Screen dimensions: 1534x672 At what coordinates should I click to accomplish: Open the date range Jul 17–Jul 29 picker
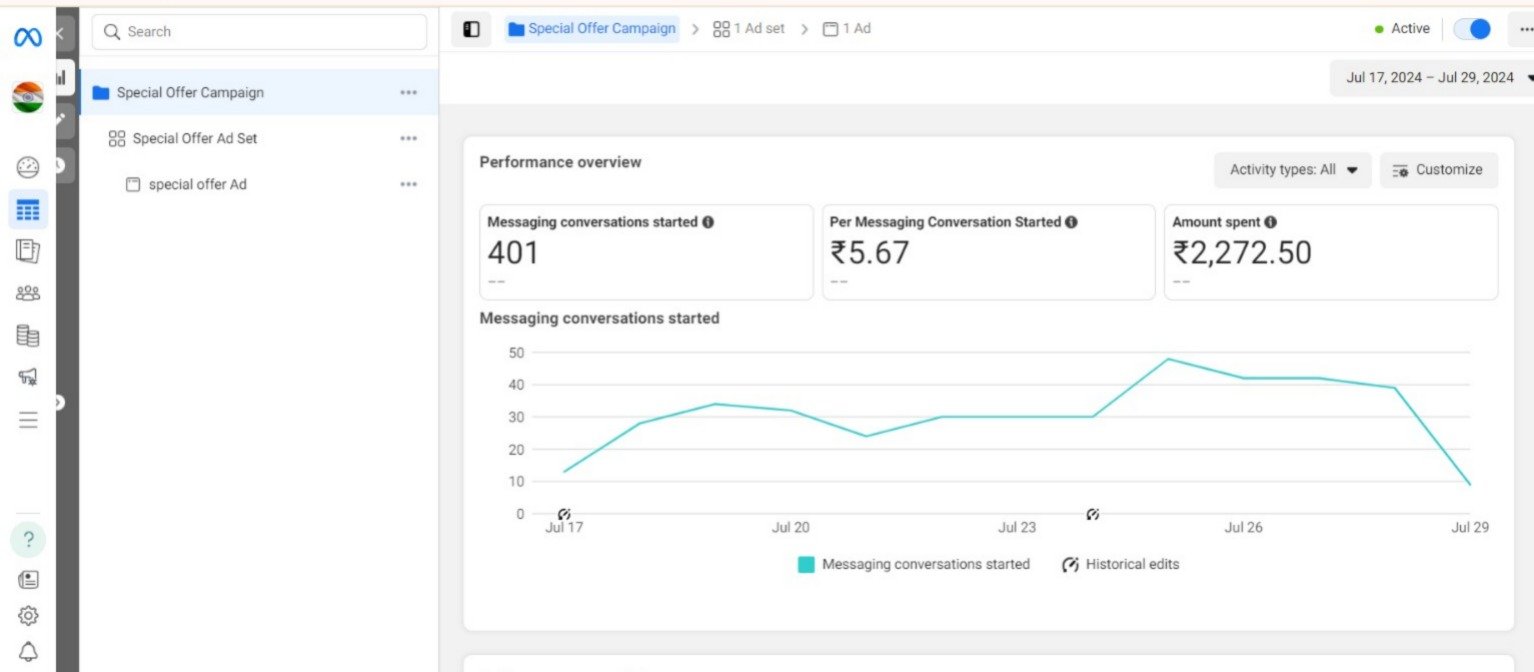[1432, 78]
